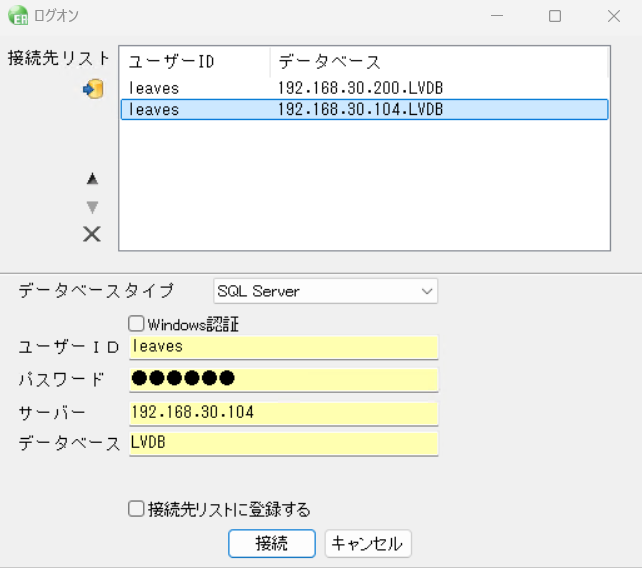This screenshot has width=642, height=571.
Task: Maximize the logon window
Action: tap(555, 16)
